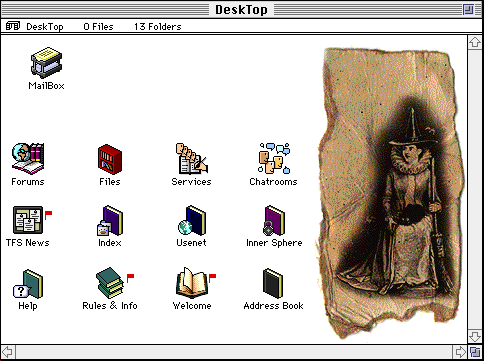Click the zoom box in the title bar
This screenshot has width=484, height=361.
(468, 10)
